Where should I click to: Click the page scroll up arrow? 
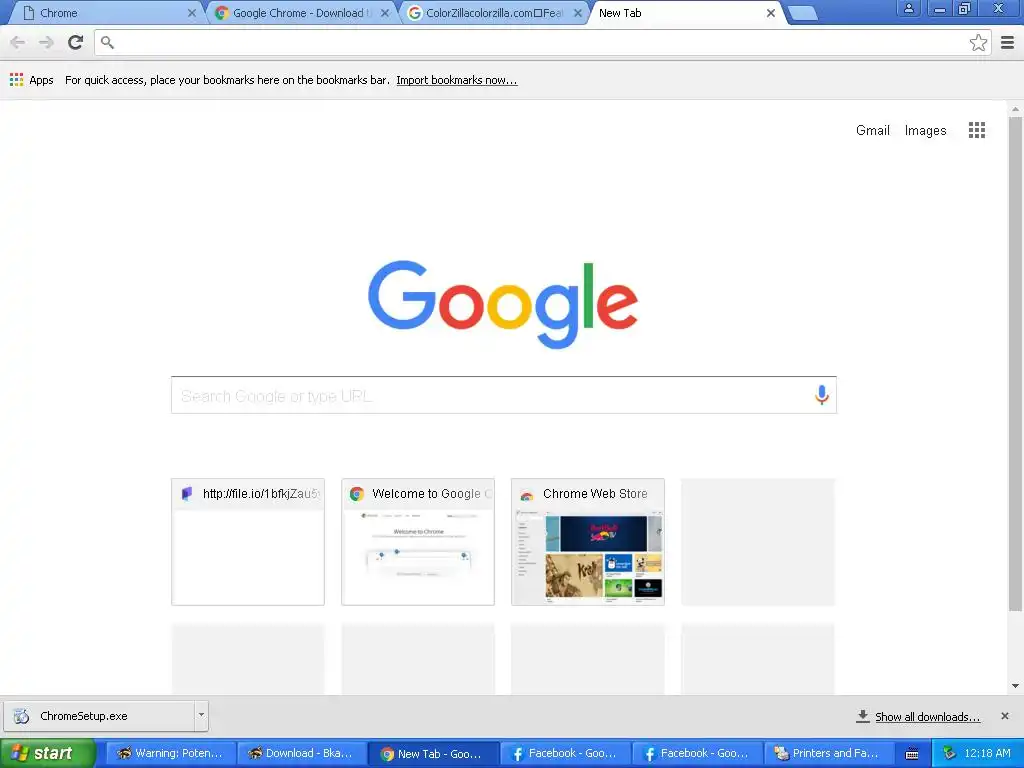1015,109
